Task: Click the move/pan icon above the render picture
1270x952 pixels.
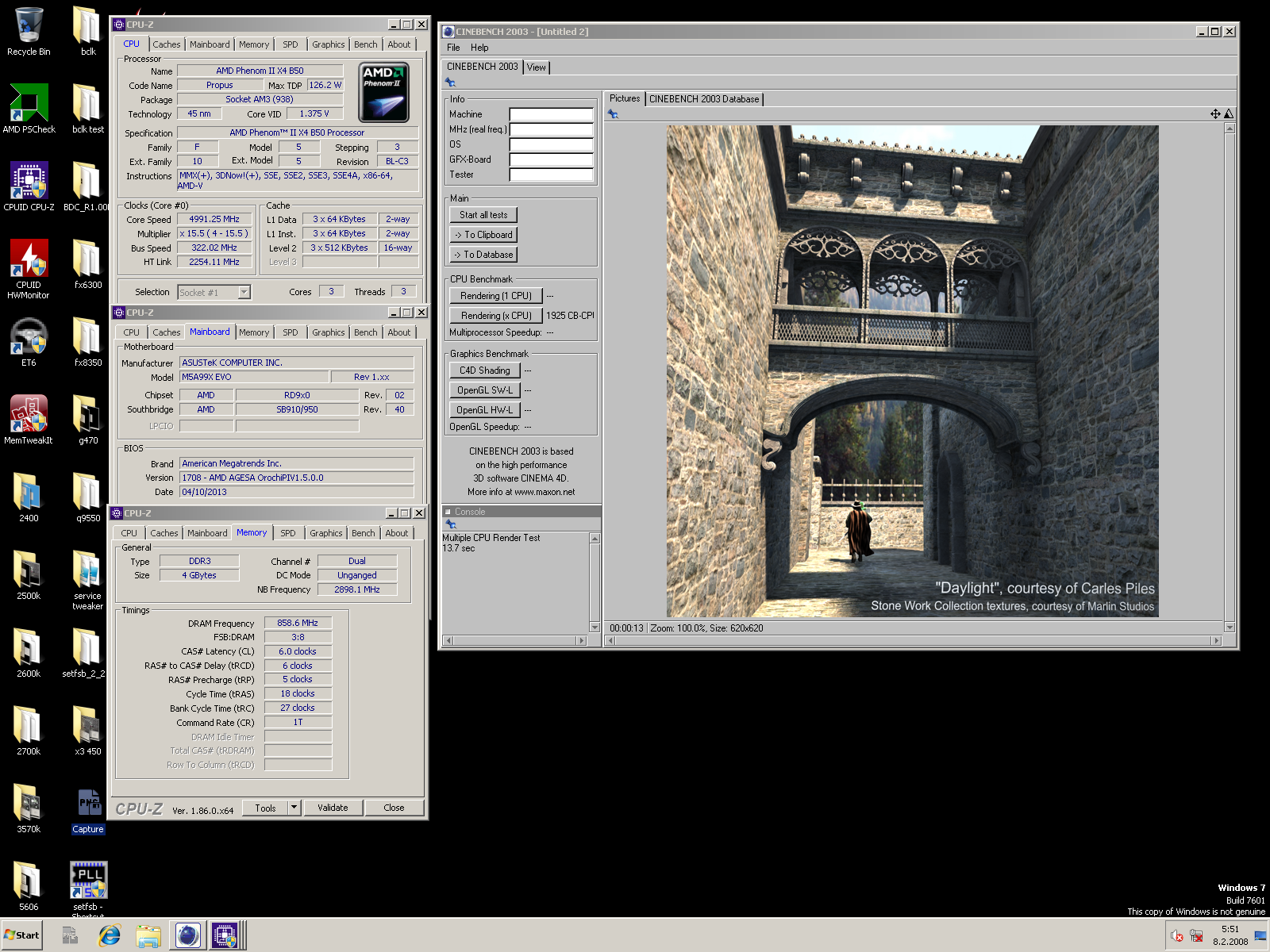Action: (1215, 114)
